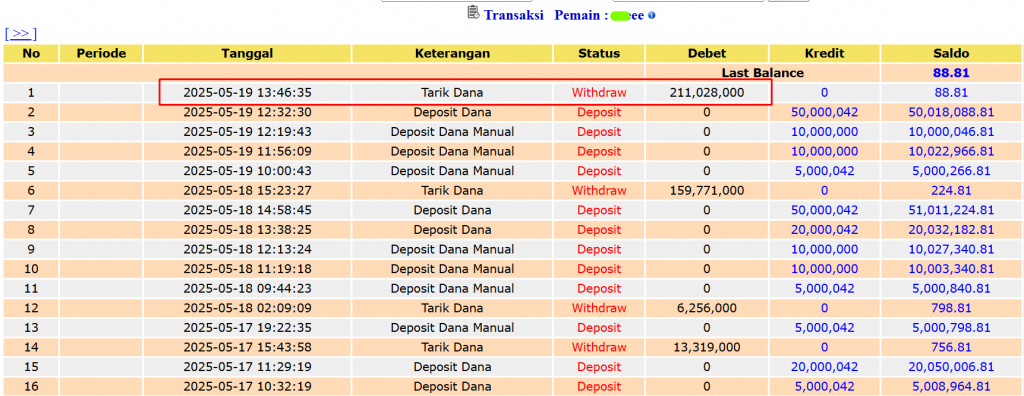Click the Transaksi heading text

(x=513, y=15)
